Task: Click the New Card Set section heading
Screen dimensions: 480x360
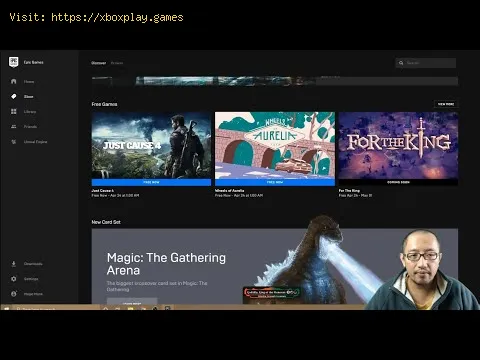Action: (x=106, y=222)
